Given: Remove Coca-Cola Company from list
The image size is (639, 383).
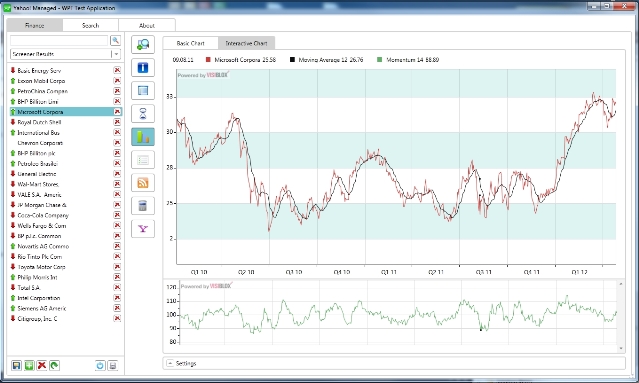Looking at the screenshot, I should tap(117, 215).
